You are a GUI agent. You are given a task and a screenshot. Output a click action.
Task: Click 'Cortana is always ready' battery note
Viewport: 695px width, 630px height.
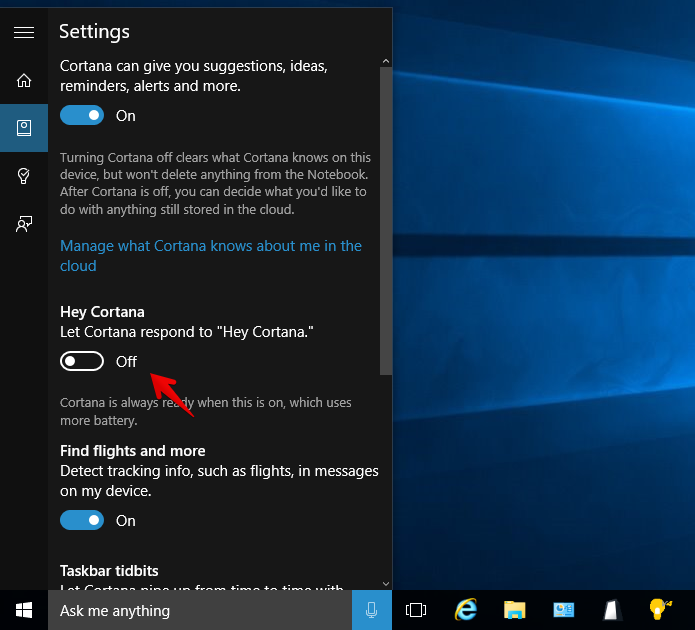coord(206,411)
